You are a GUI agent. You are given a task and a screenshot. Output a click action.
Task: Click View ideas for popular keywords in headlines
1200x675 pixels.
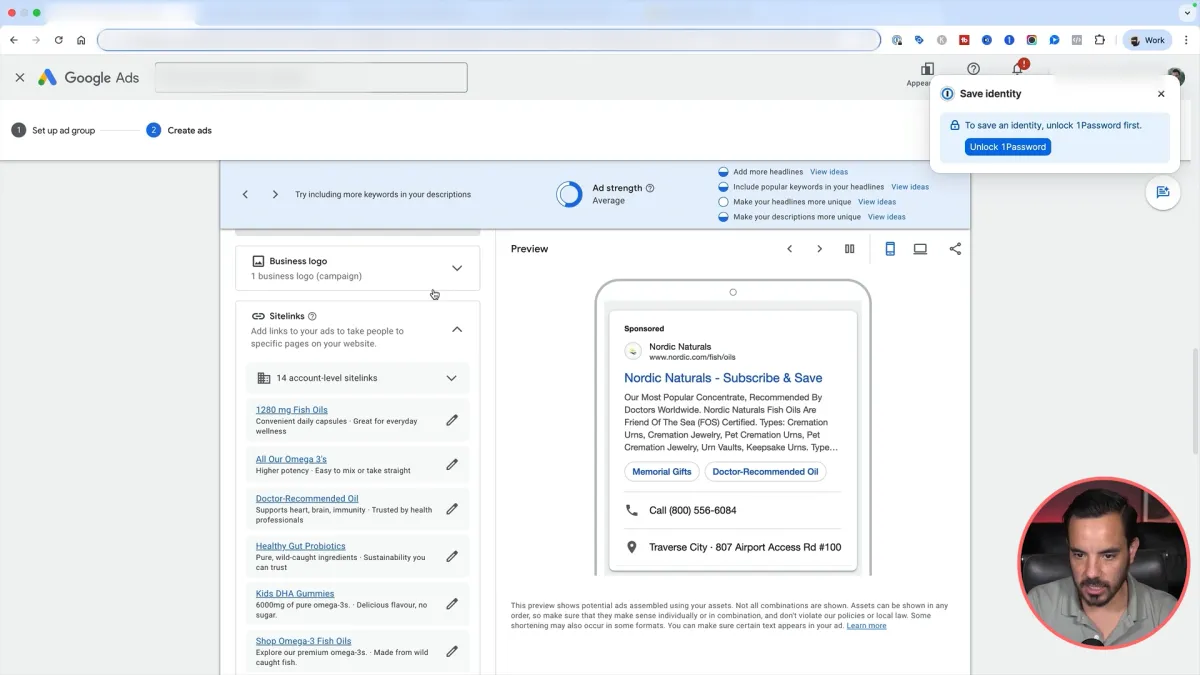coord(910,187)
